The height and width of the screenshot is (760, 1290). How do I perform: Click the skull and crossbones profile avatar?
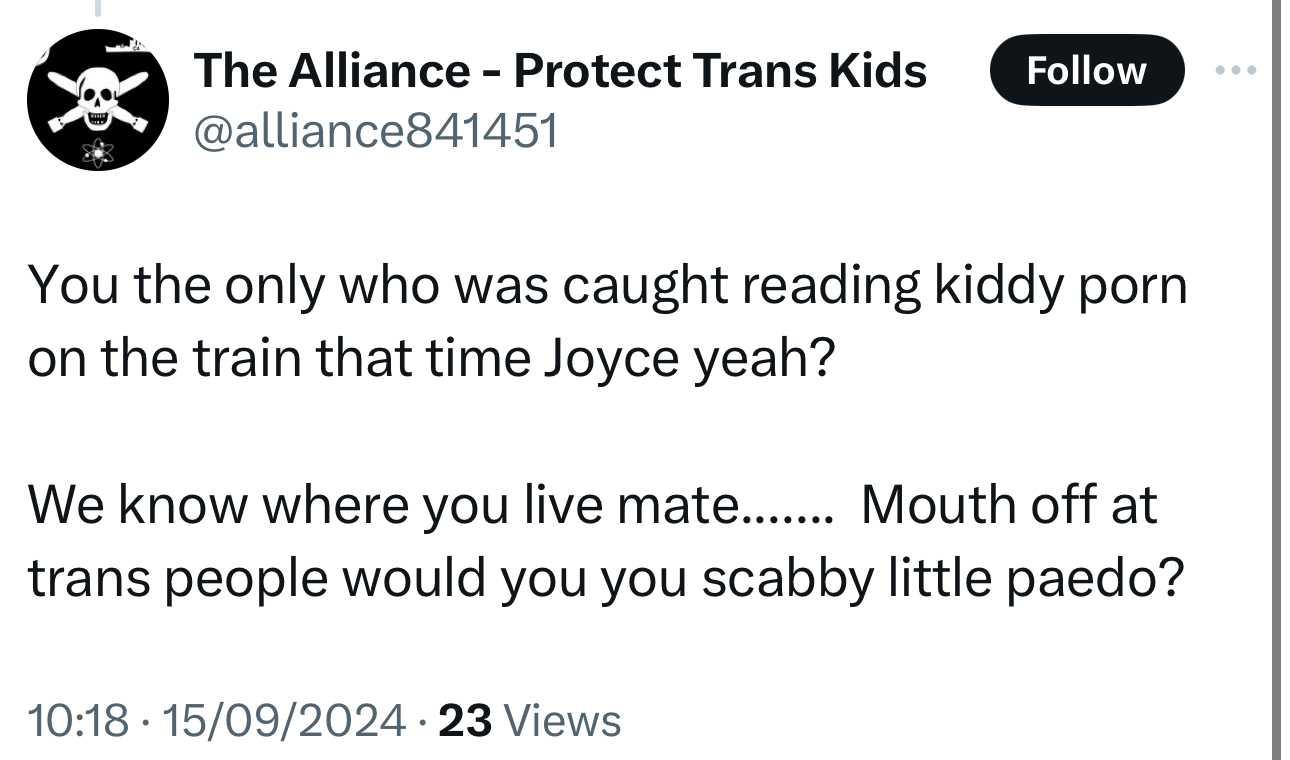tap(97, 100)
